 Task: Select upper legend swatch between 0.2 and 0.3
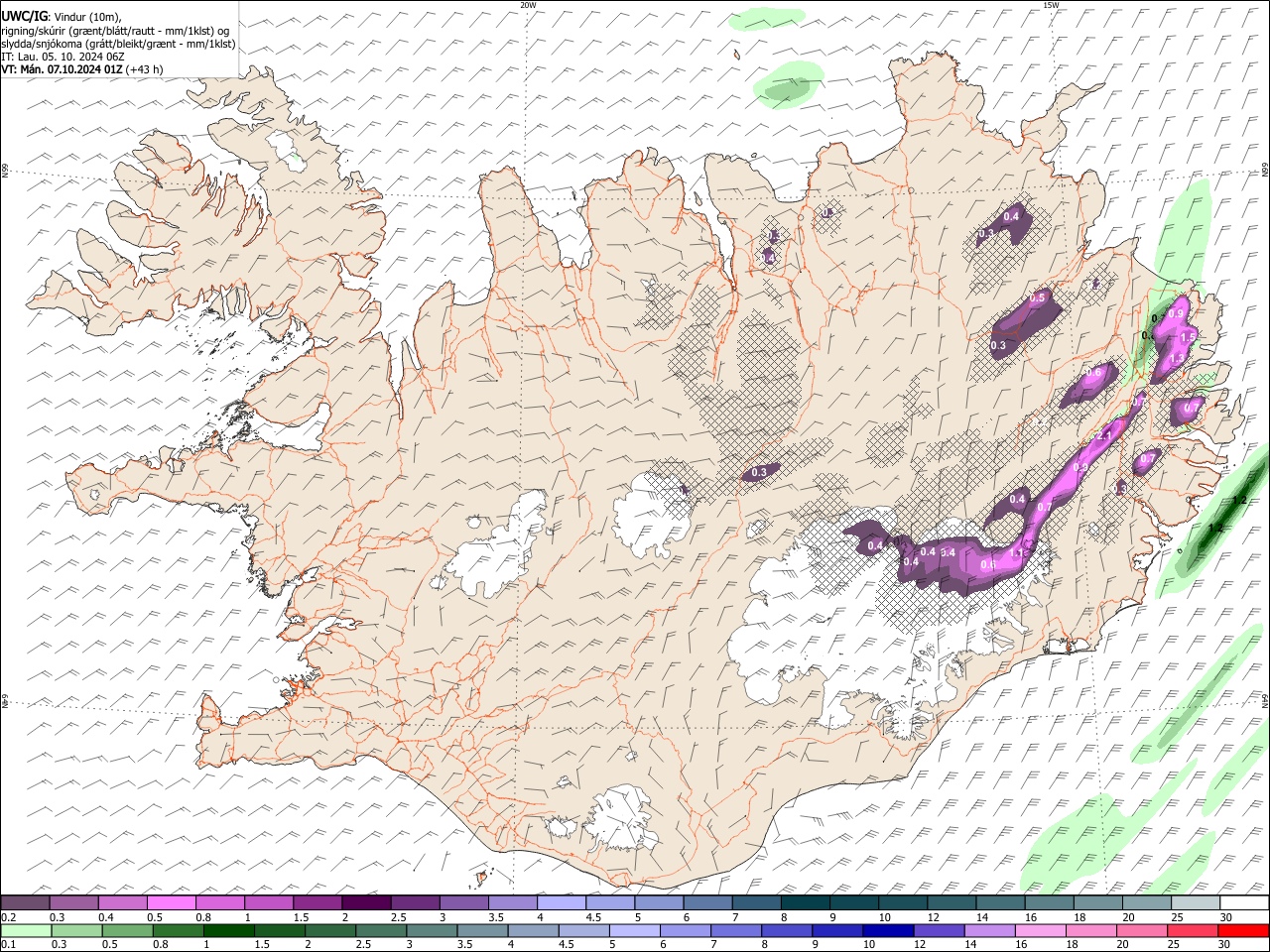point(25,902)
